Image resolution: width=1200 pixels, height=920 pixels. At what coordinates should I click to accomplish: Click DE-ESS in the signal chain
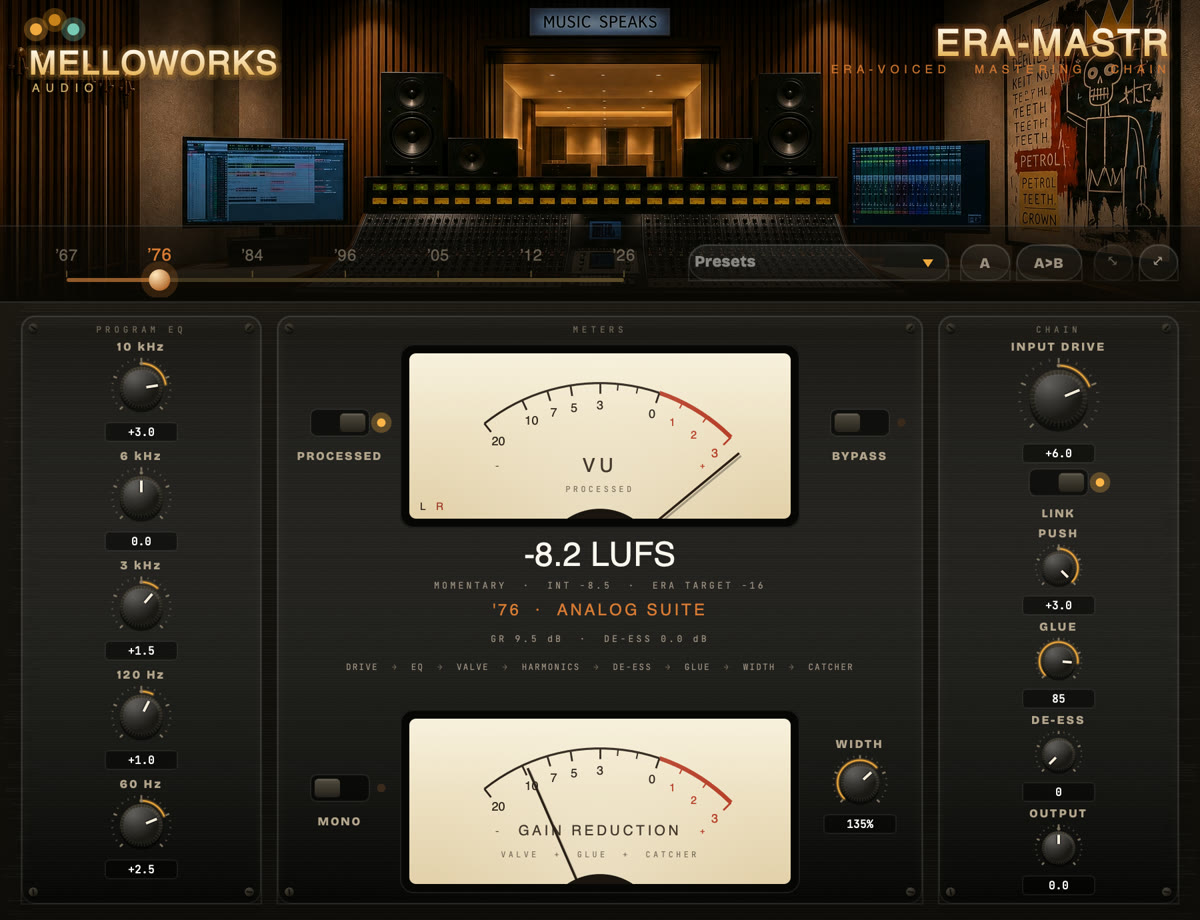632,667
